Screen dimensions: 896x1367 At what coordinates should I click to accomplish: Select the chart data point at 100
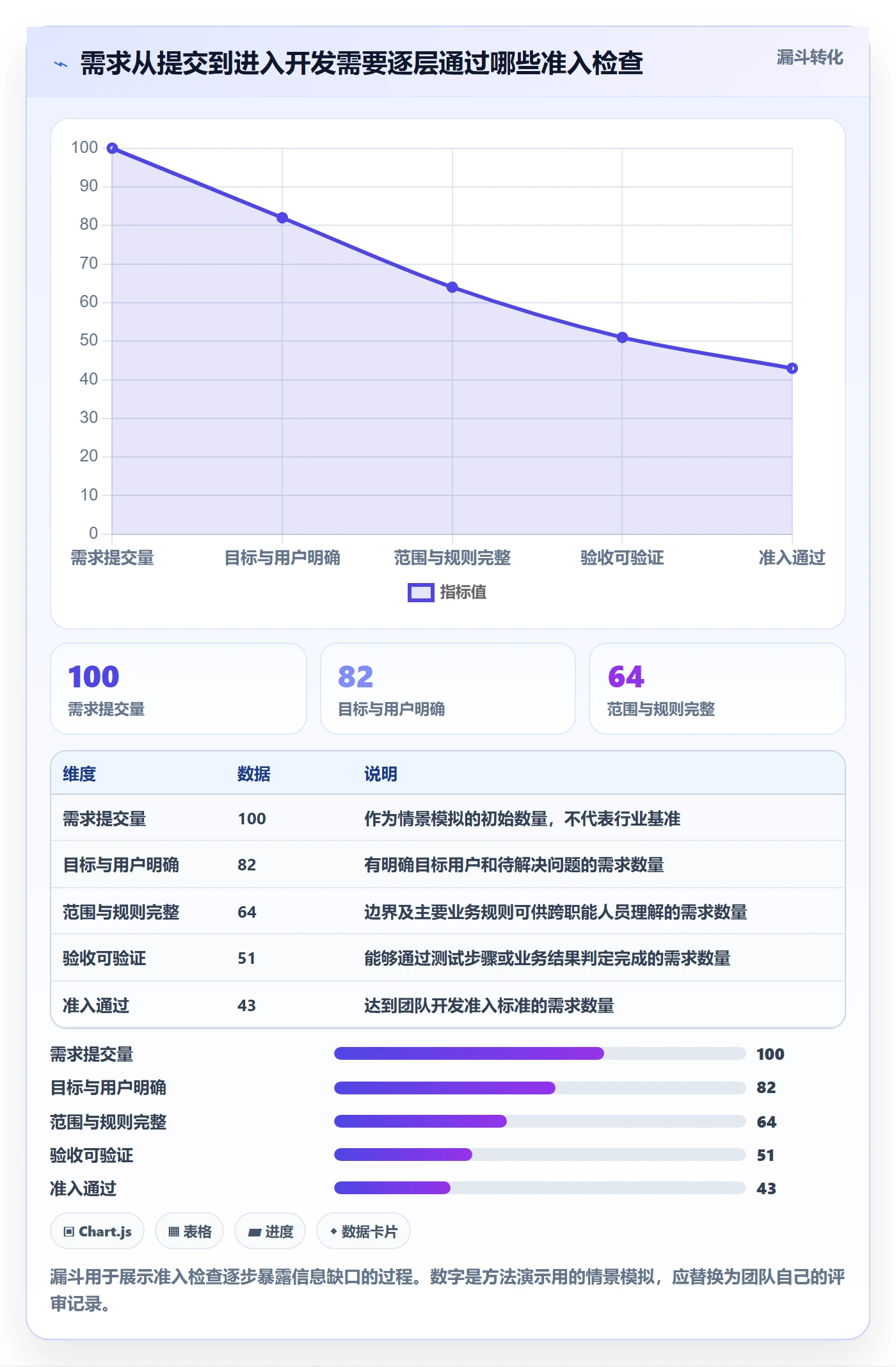(x=112, y=148)
